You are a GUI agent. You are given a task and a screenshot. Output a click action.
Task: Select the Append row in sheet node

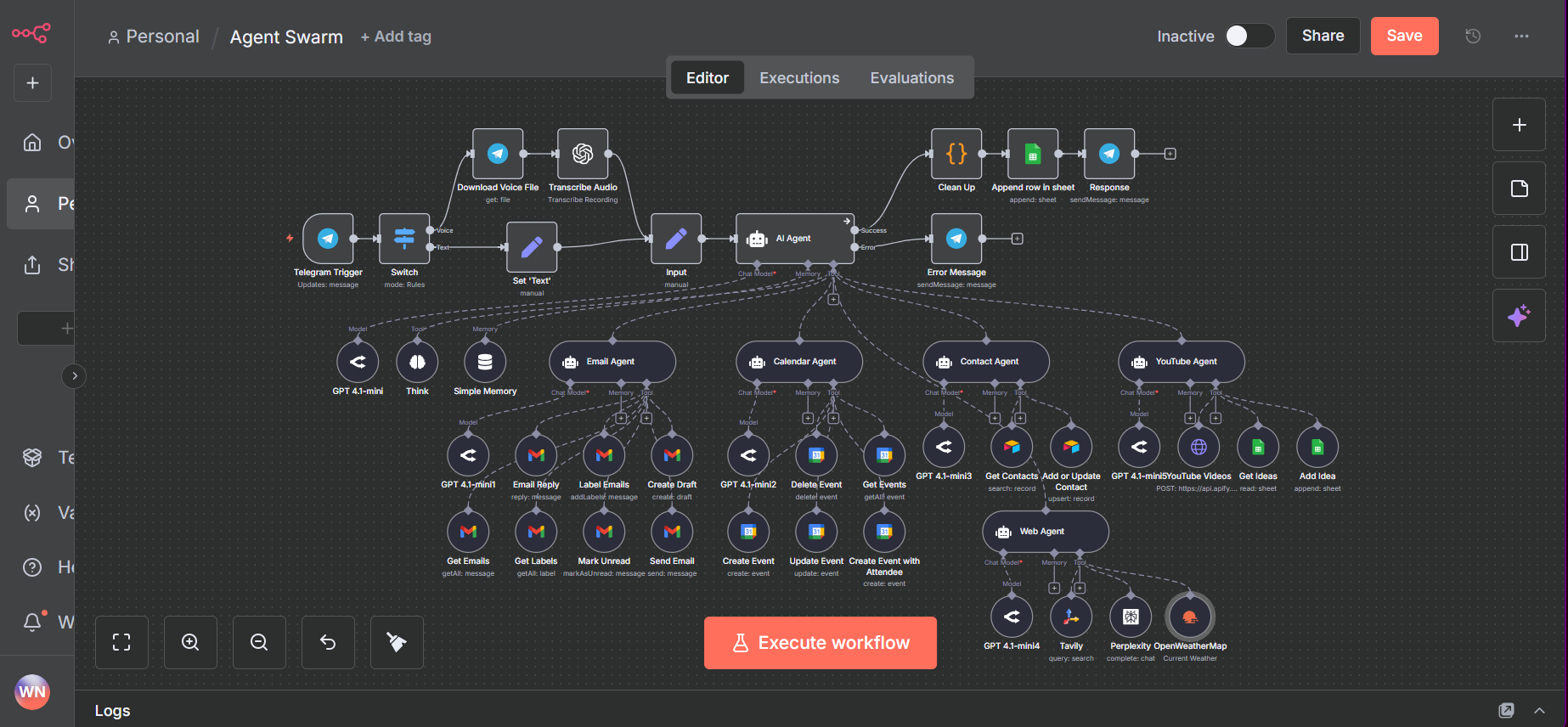(1033, 154)
